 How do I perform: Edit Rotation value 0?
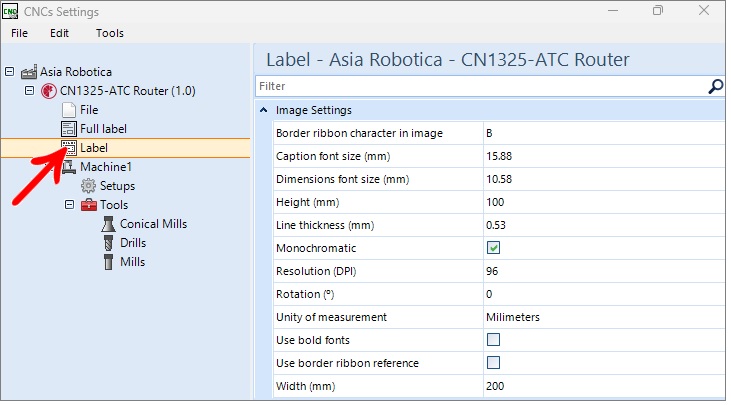pos(604,294)
